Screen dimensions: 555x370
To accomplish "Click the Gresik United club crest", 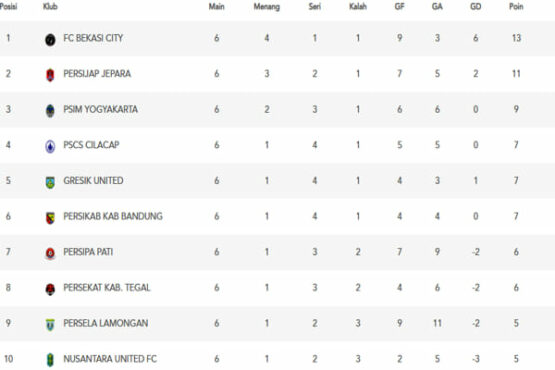I will [x=50, y=182].
